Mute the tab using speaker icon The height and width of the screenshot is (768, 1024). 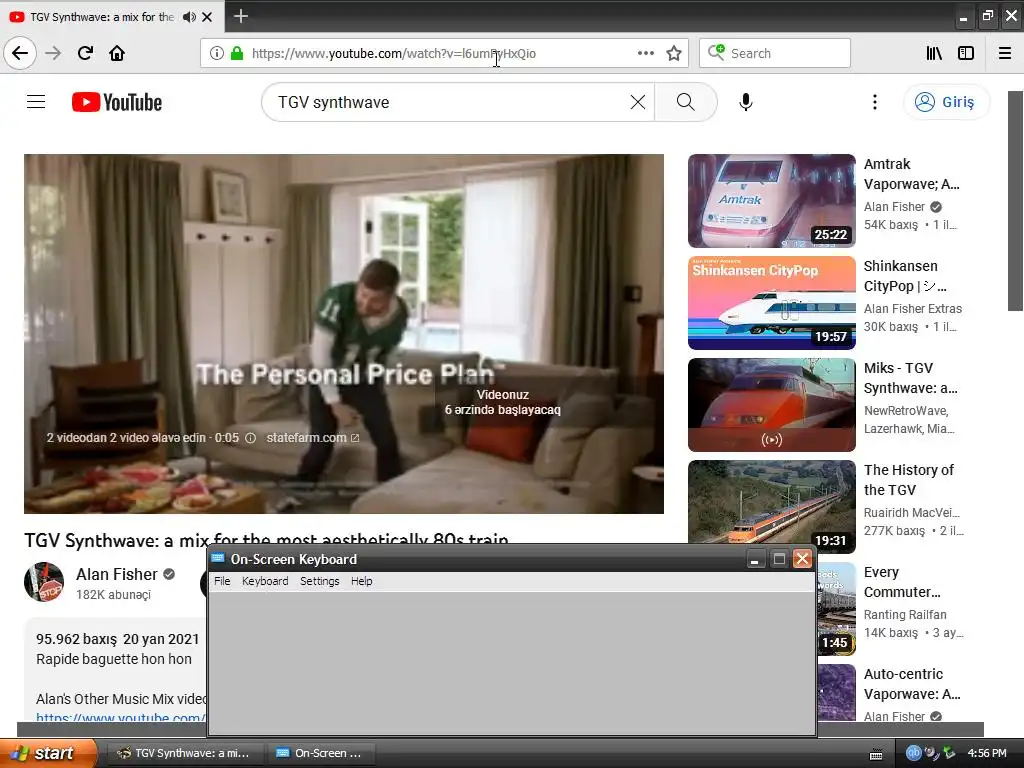189,17
